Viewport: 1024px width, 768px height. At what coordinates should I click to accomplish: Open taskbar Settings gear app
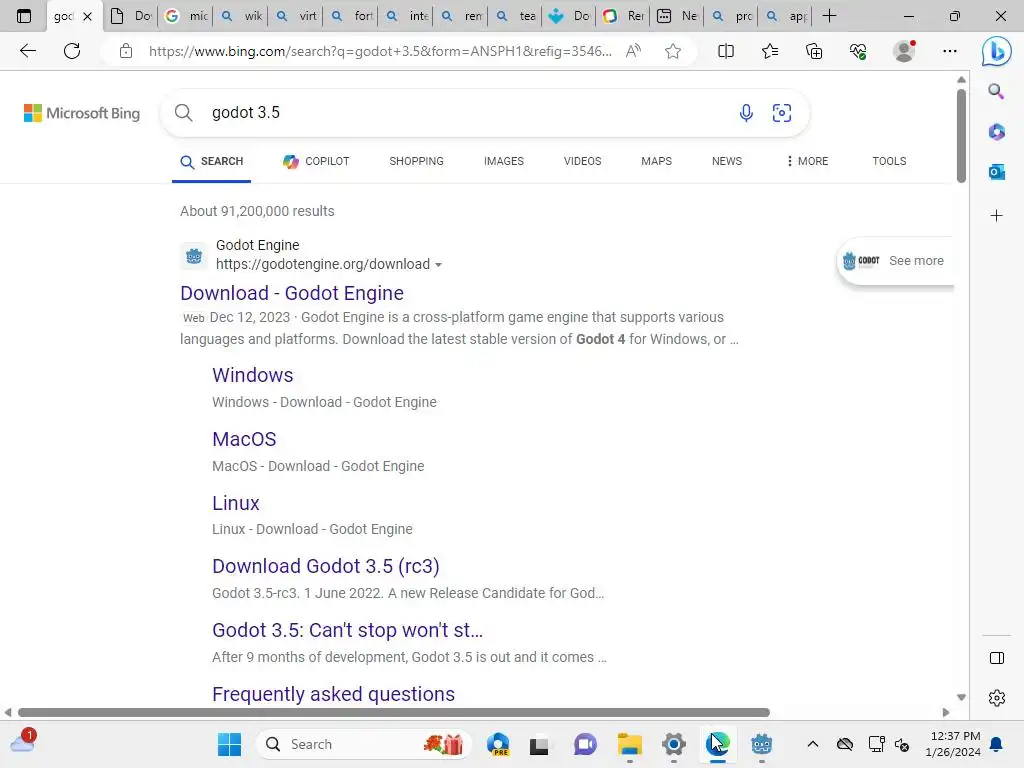coord(673,744)
